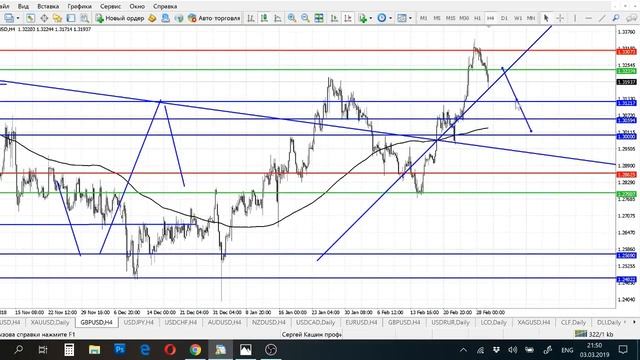Switch to bar chart display
Screen dimensions: 640x360
(x=251, y=18)
